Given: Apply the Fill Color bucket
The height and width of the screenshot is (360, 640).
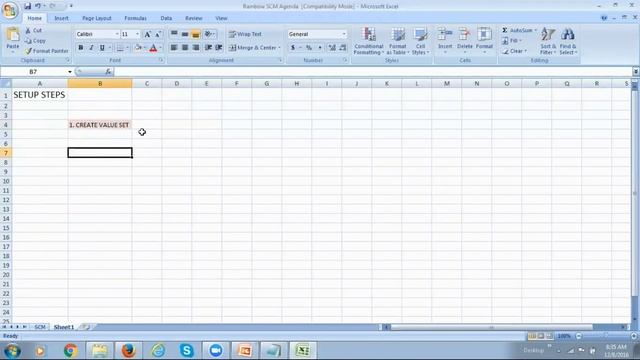Looking at the screenshot, I should (138, 48).
